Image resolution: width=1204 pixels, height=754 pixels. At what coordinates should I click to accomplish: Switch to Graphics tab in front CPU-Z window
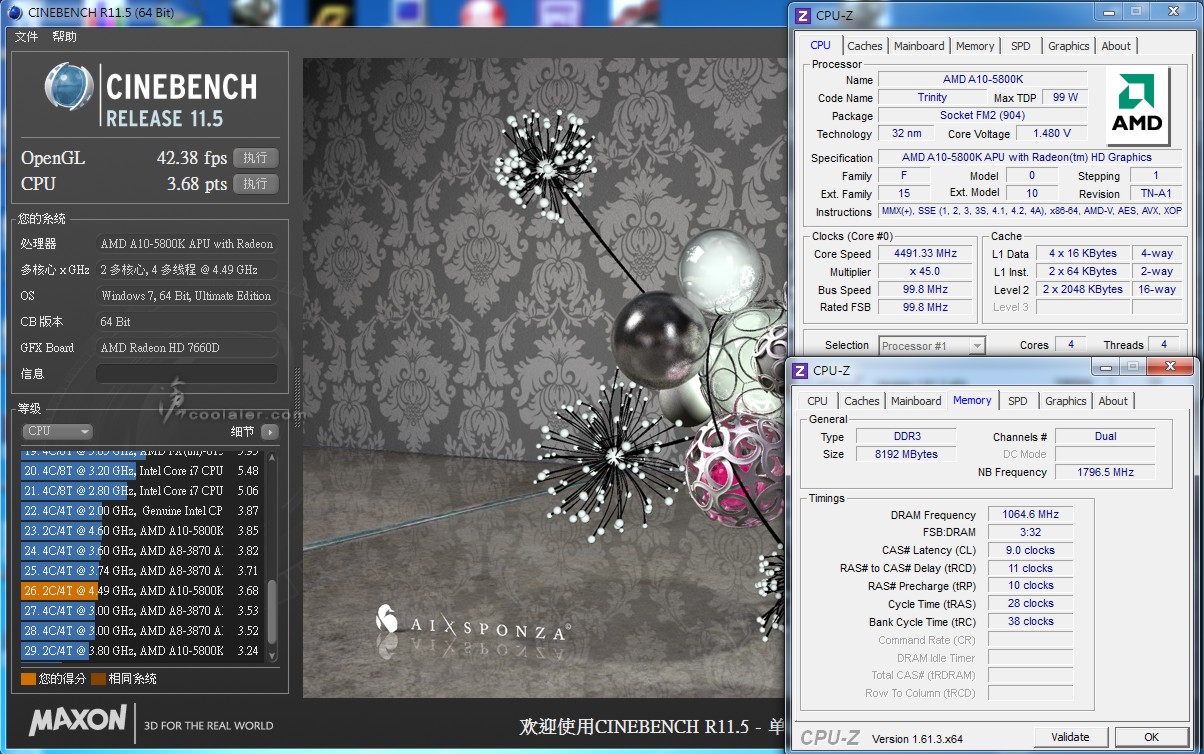[x=1065, y=401]
